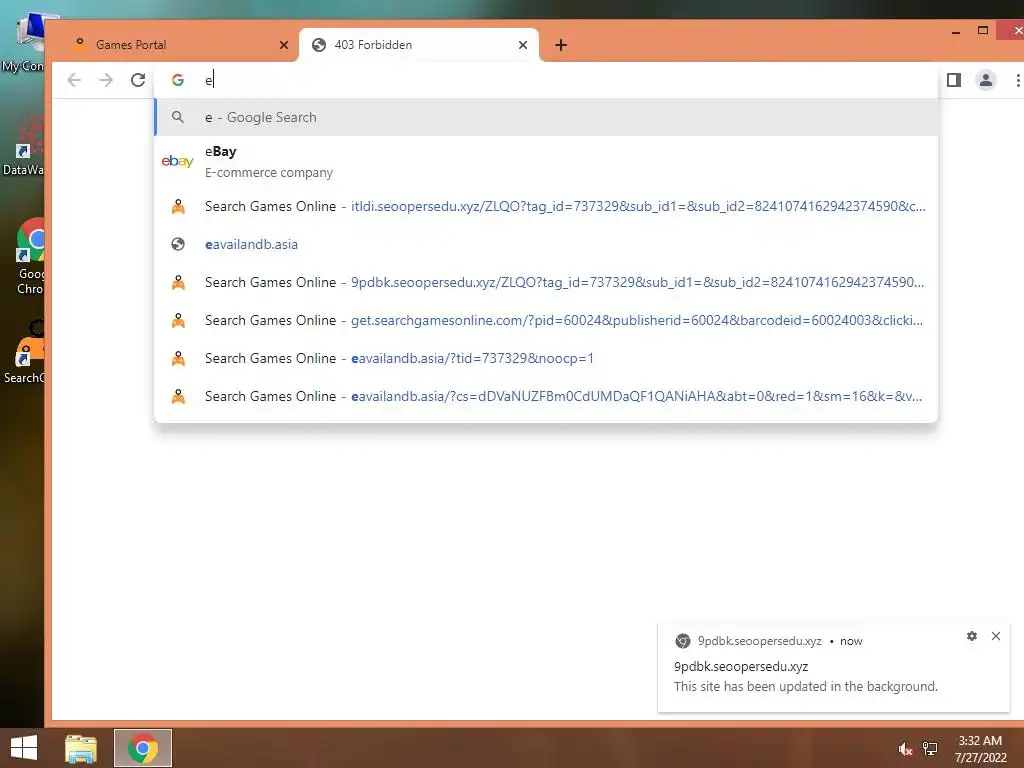
Task: Click 'This site has been updated' notification text
Action: pyautogui.click(x=805, y=686)
